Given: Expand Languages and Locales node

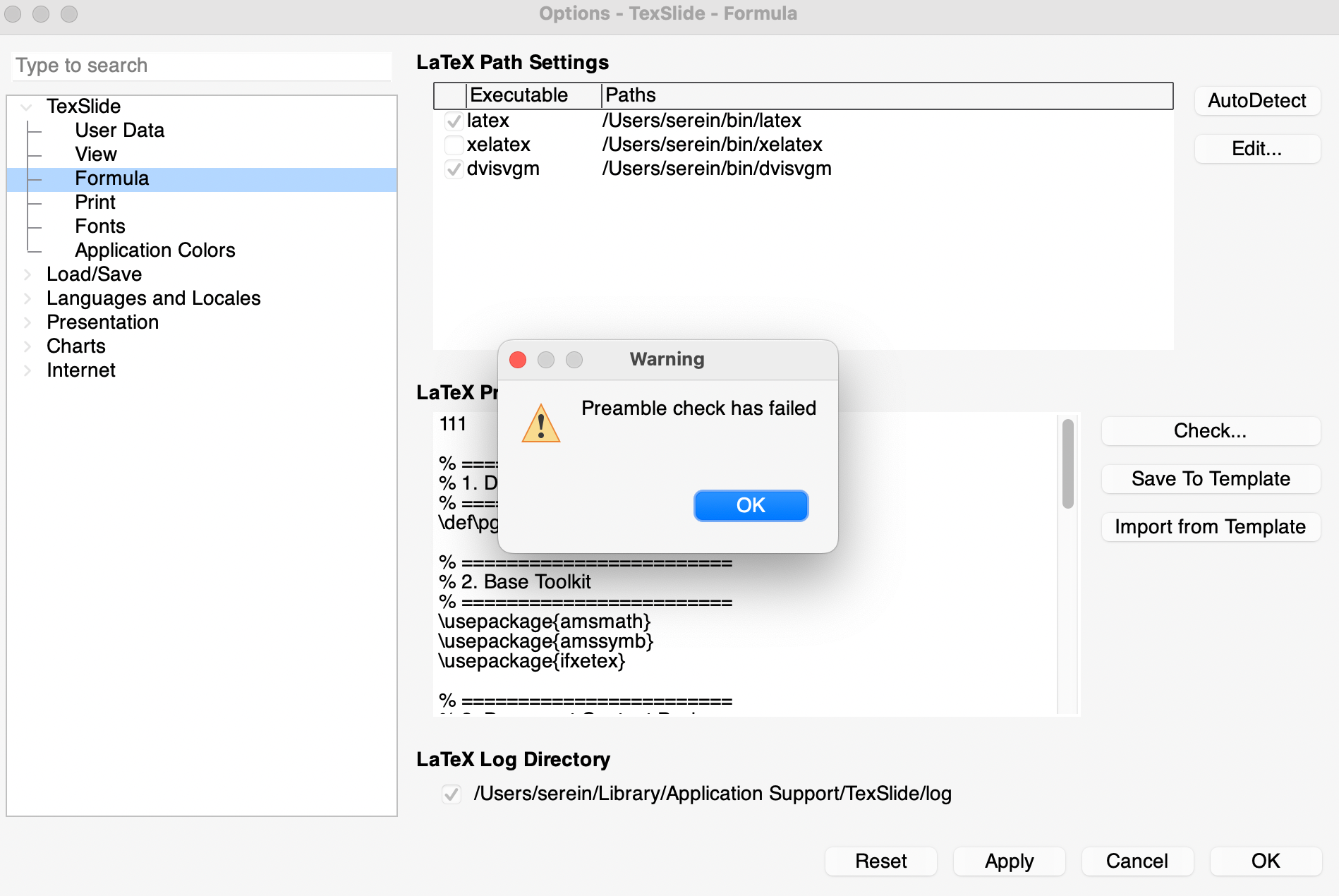Looking at the screenshot, I should pyautogui.click(x=27, y=298).
